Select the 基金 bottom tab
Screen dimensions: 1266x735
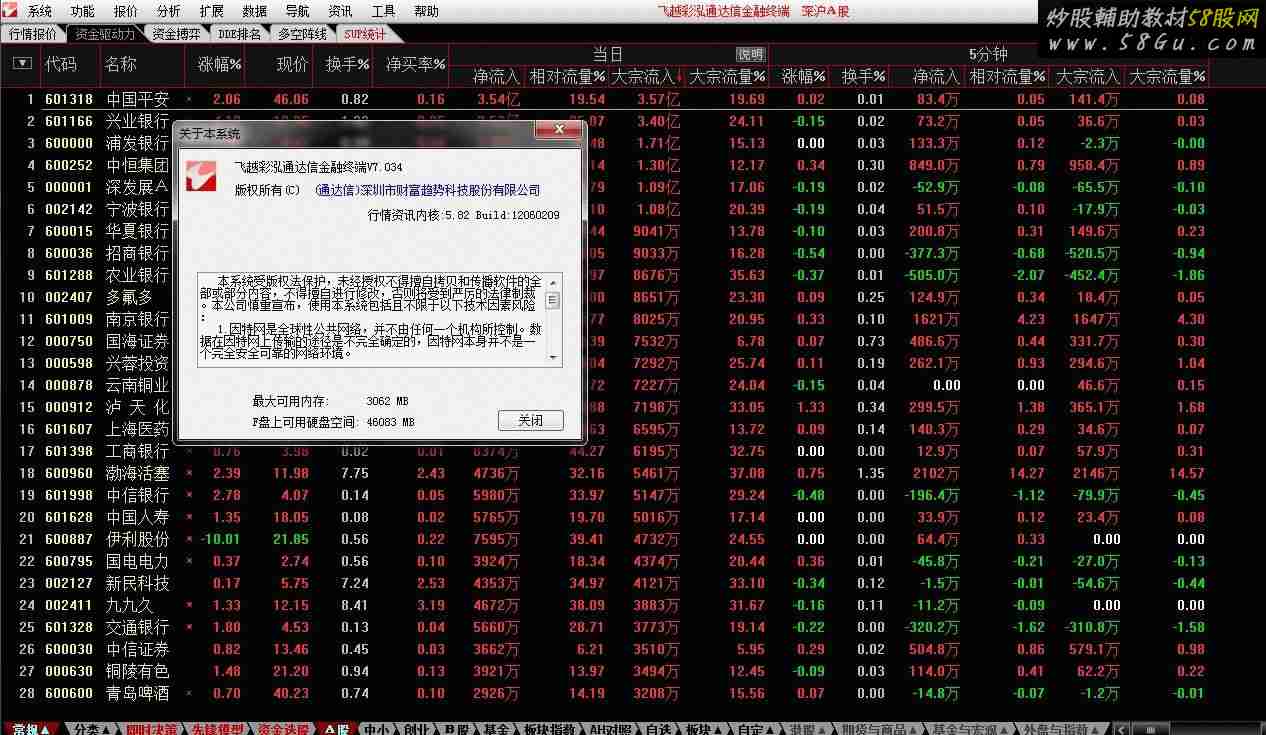tap(497, 729)
